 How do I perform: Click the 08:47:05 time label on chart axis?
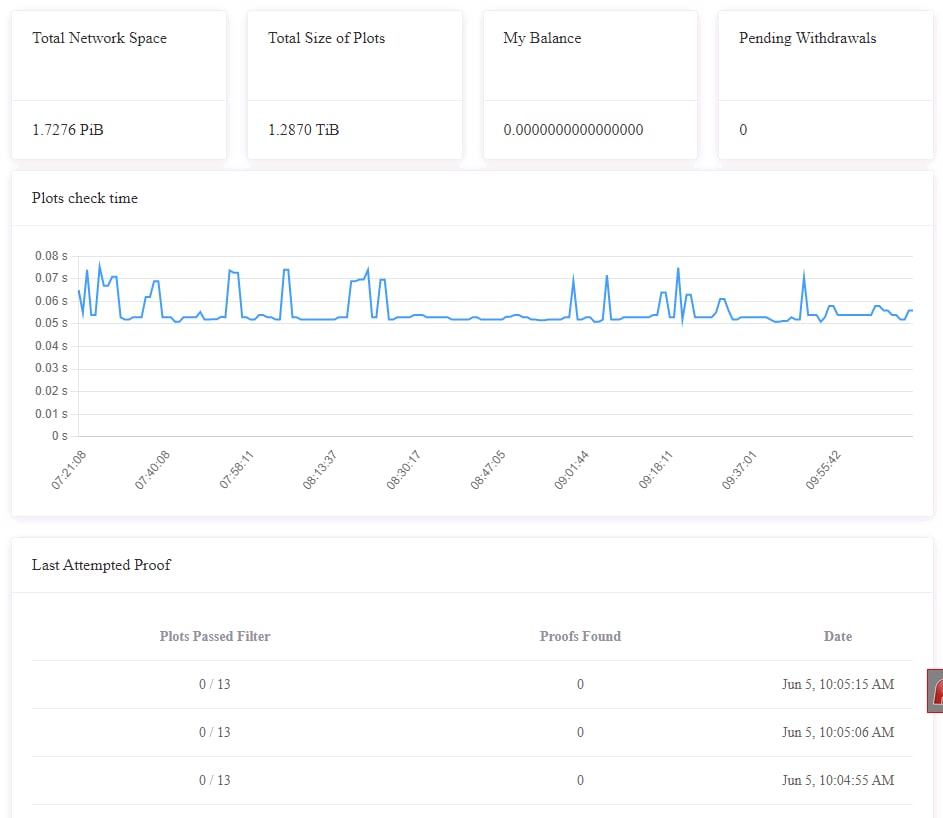(x=488, y=469)
